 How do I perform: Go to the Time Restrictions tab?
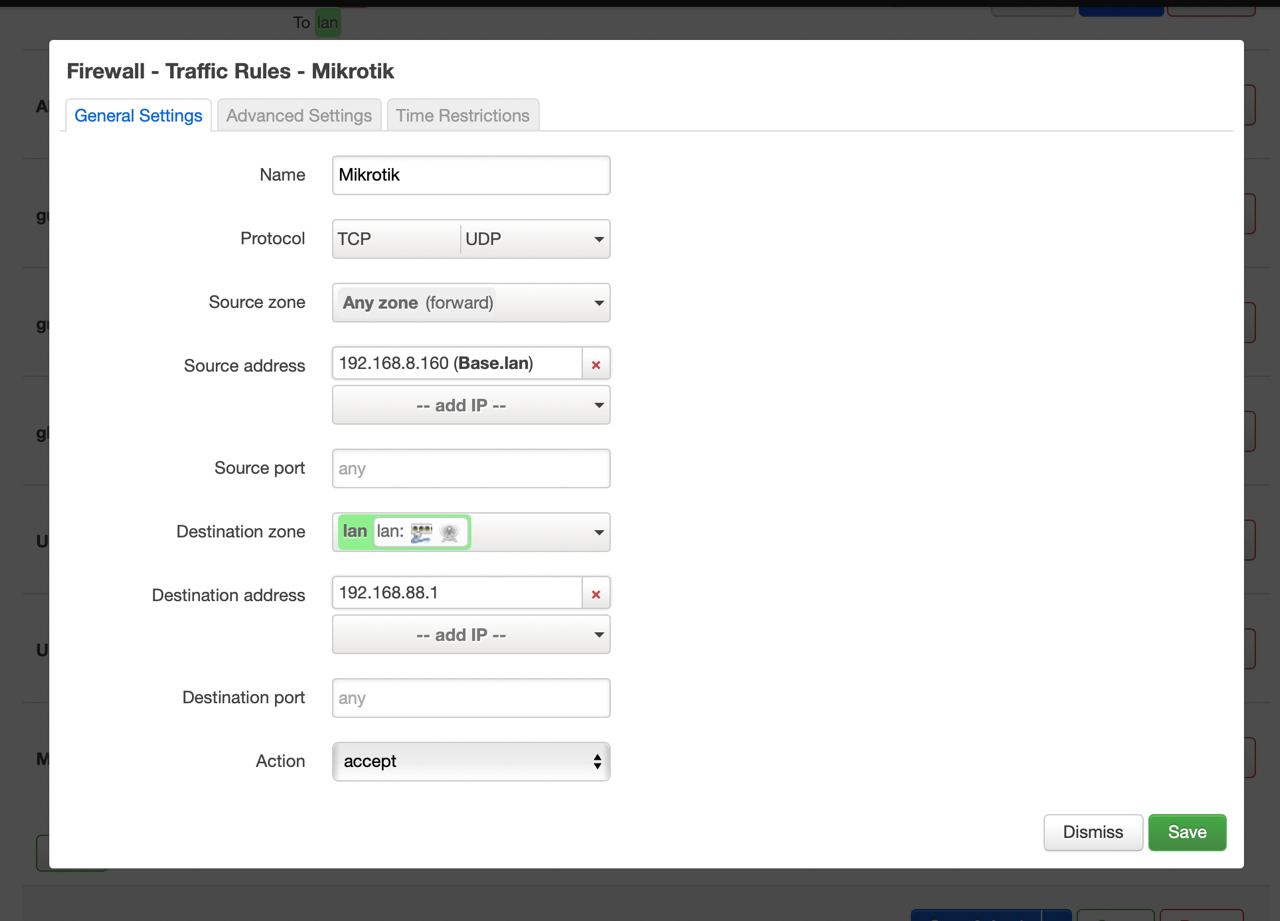click(x=463, y=115)
